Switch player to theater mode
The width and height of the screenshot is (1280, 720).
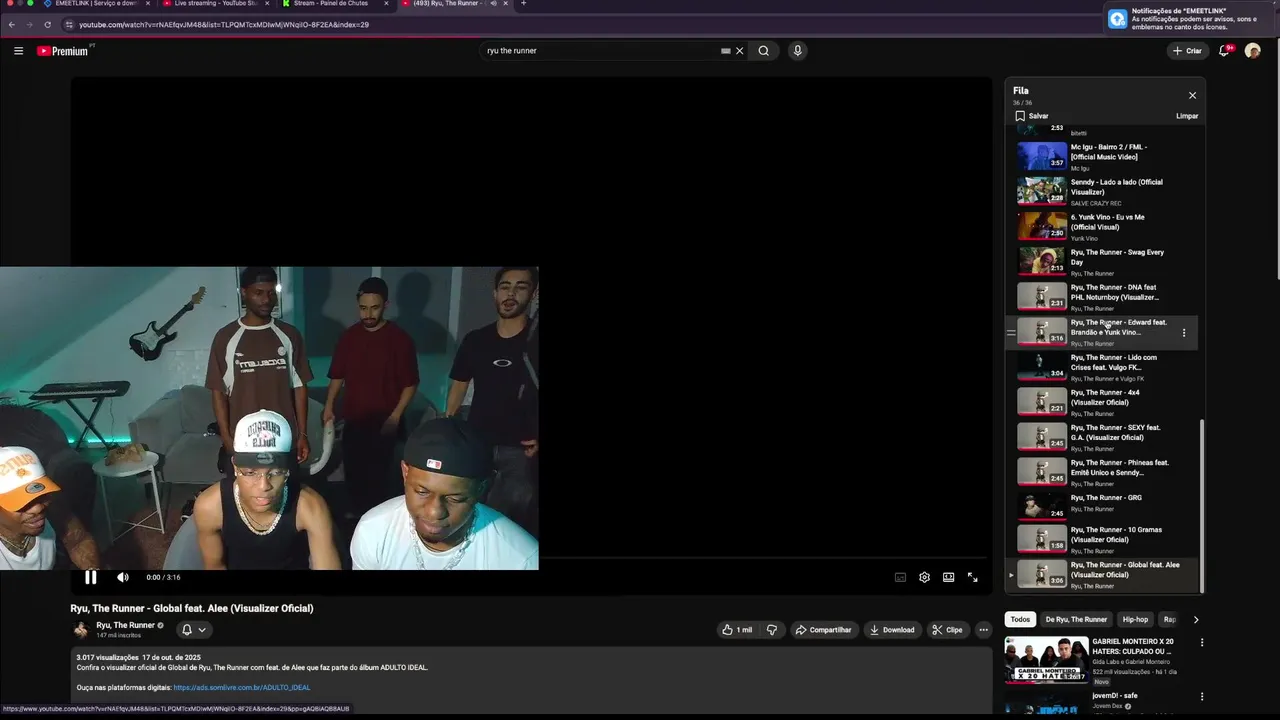[948, 577]
